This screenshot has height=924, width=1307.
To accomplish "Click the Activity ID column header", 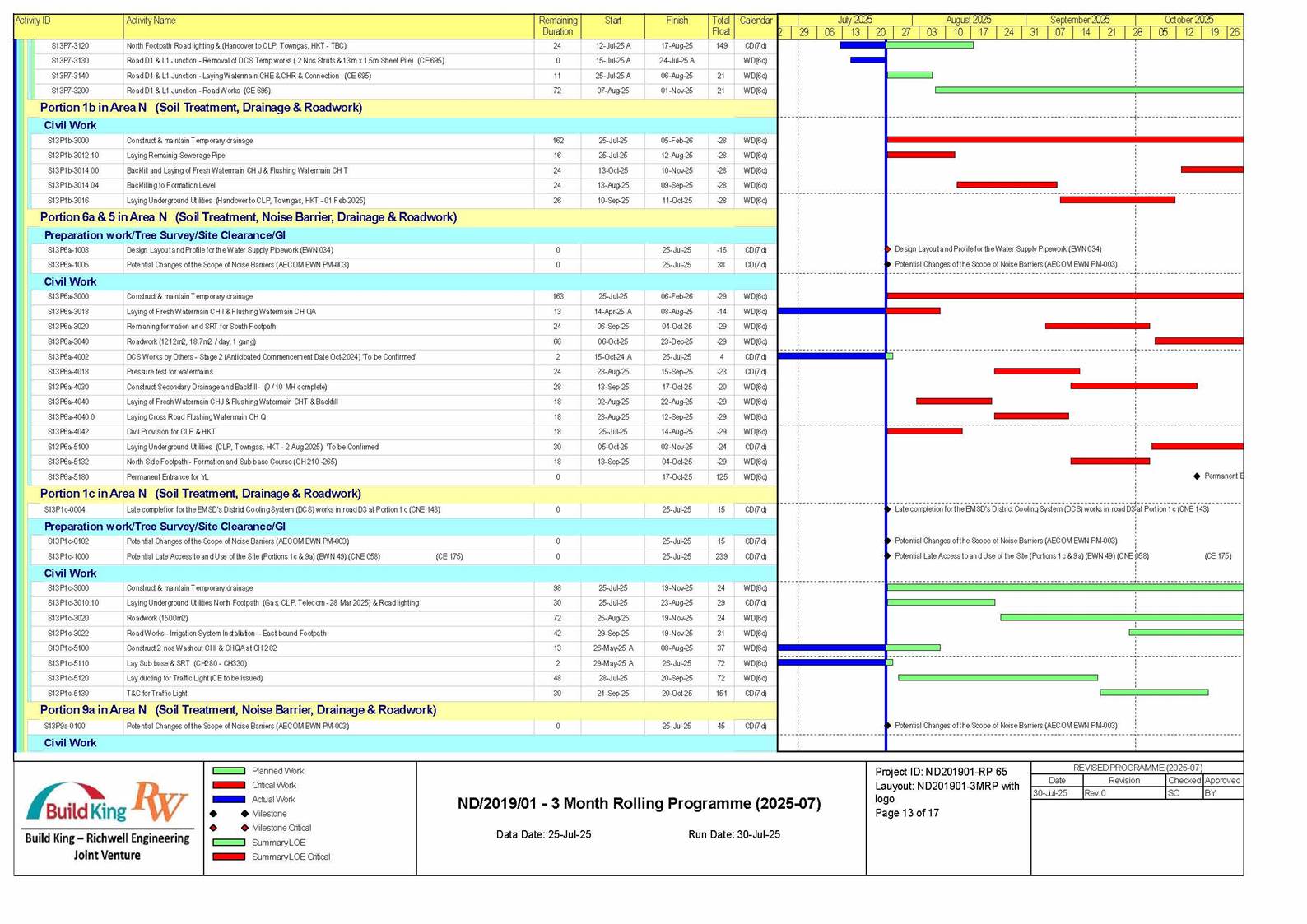I will pos(68,26).
